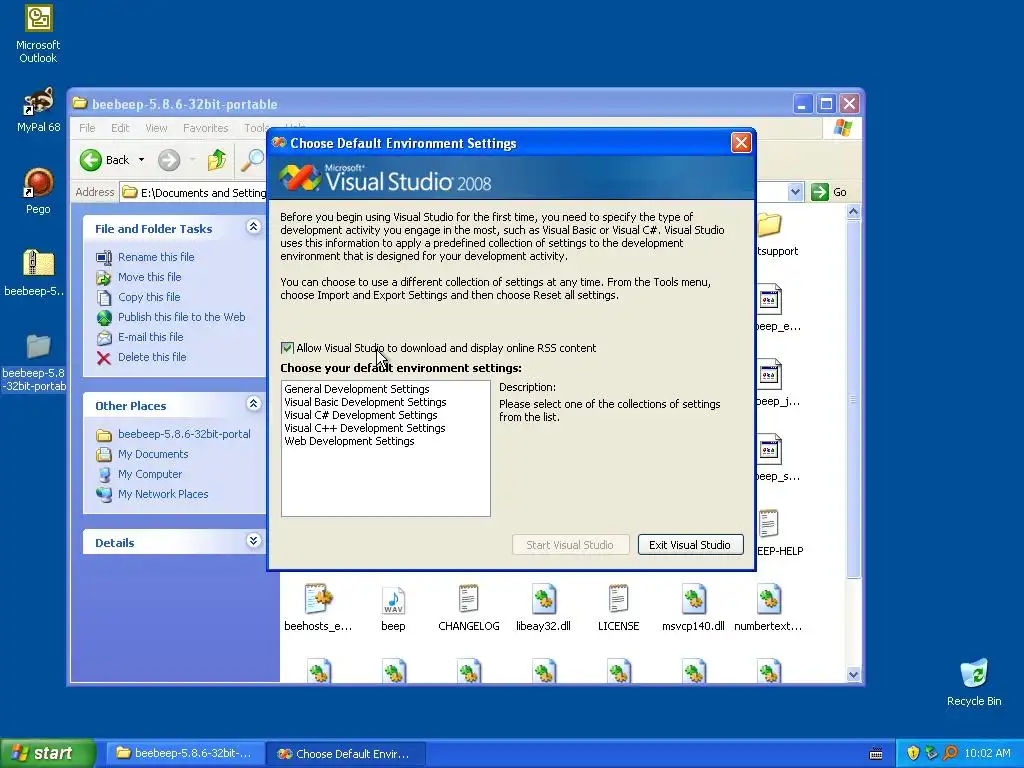Click the Forward arrow in Explorer toolbar
1024x768 pixels.
click(168, 160)
